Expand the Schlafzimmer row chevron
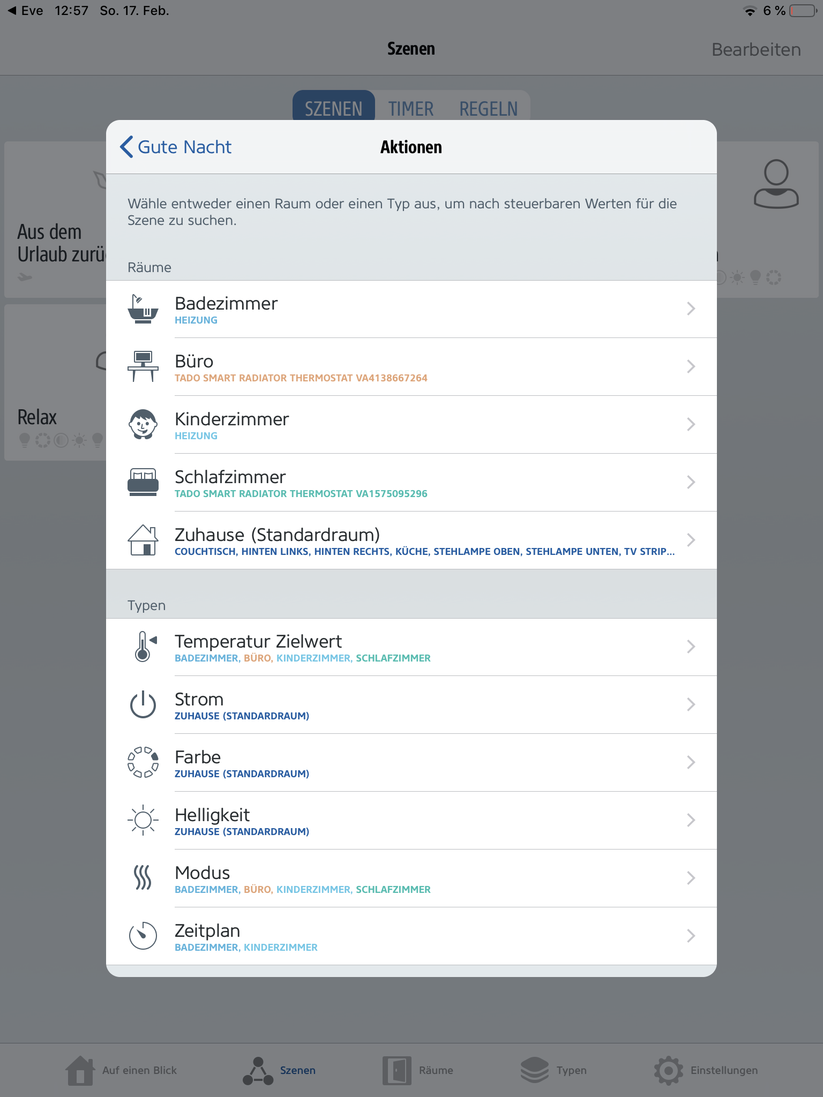This screenshot has width=823, height=1097. (x=691, y=482)
